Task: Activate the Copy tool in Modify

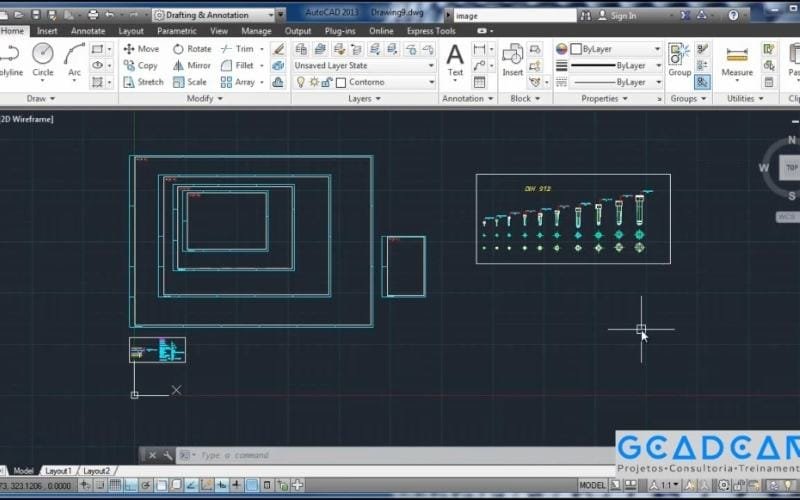Action: pos(140,65)
